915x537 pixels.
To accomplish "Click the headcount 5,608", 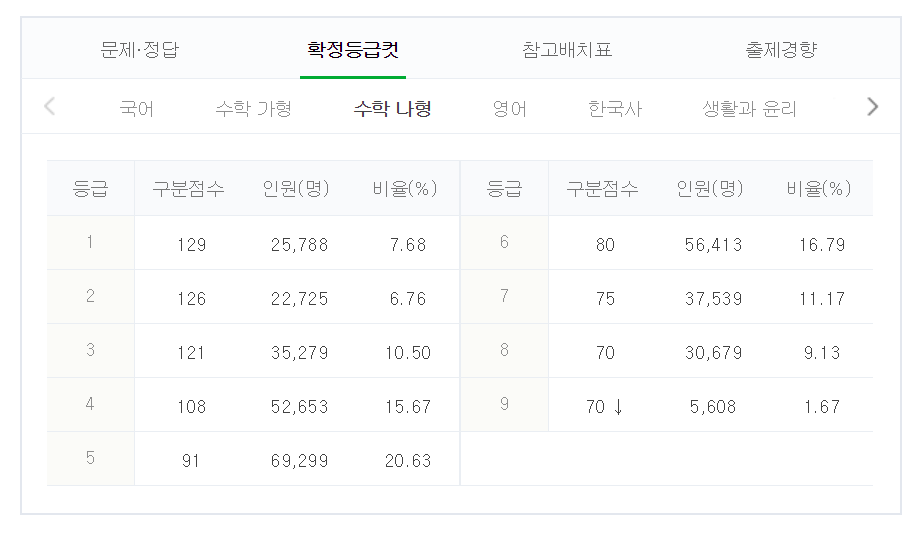I will (x=713, y=407).
